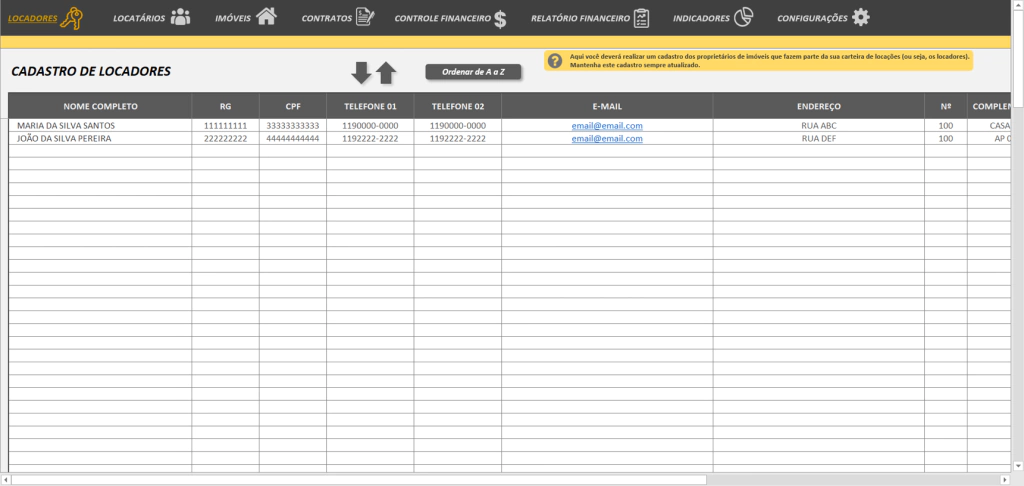The height and width of the screenshot is (486, 1024).
Task: Switch to the Contratos menu label
Action: pos(327,19)
